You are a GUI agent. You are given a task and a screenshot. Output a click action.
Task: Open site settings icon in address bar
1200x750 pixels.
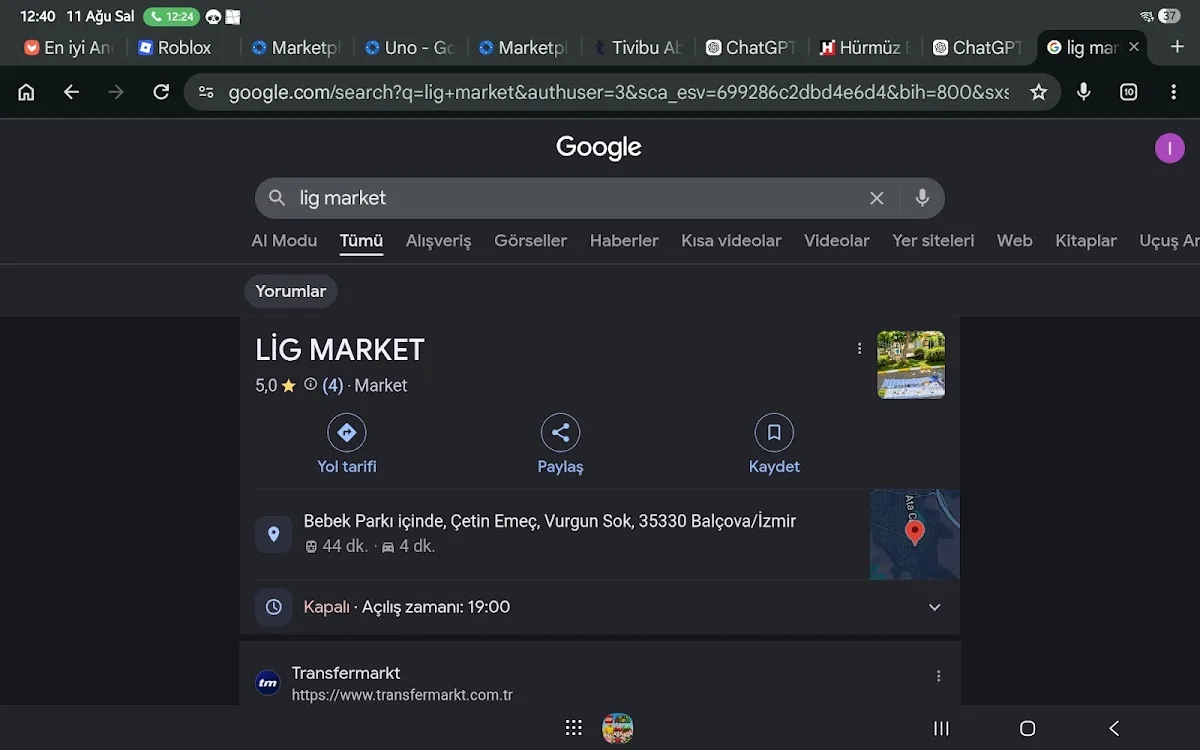point(206,92)
